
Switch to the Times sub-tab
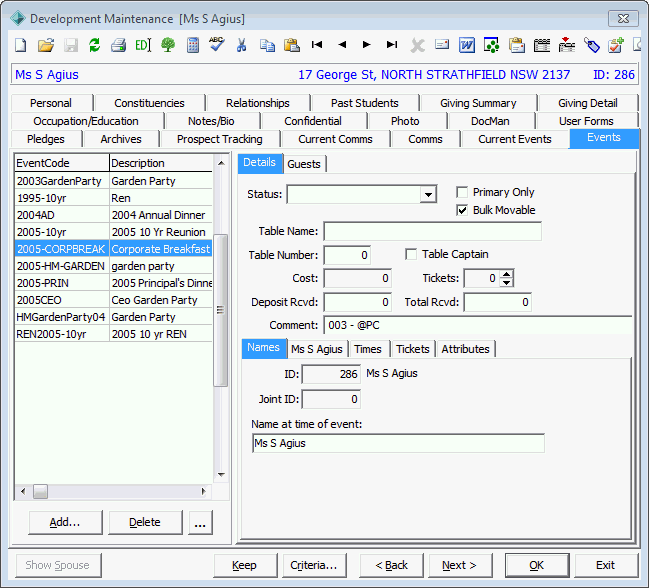pyautogui.click(x=368, y=349)
